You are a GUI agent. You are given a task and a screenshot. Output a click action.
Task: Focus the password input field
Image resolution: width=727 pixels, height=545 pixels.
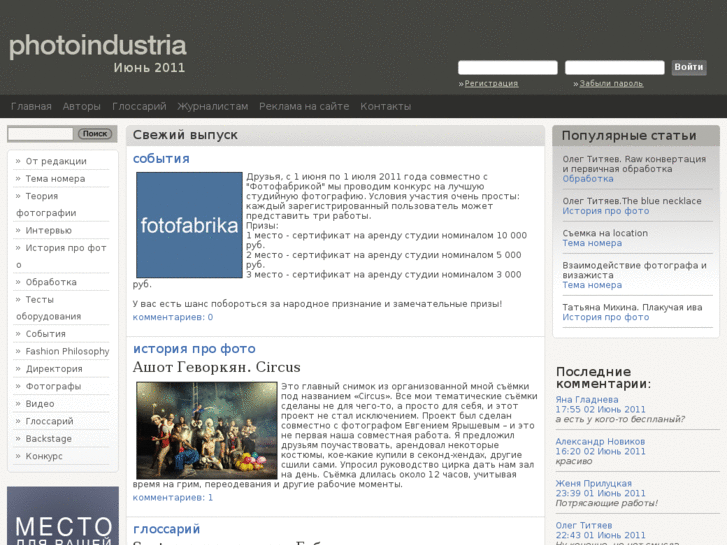point(614,68)
